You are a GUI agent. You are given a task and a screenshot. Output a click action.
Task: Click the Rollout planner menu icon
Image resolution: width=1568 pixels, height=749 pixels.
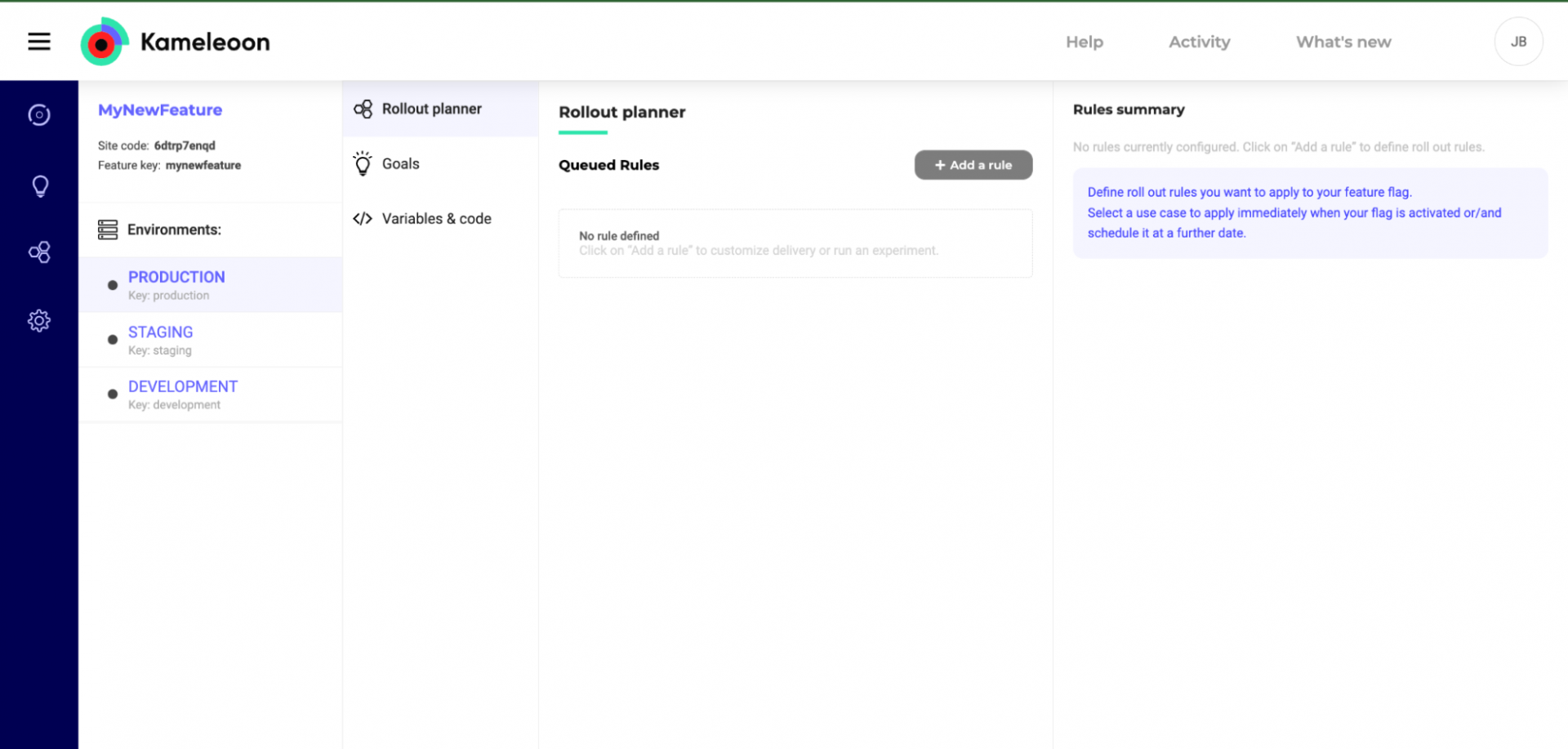click(x=363, y=109)
